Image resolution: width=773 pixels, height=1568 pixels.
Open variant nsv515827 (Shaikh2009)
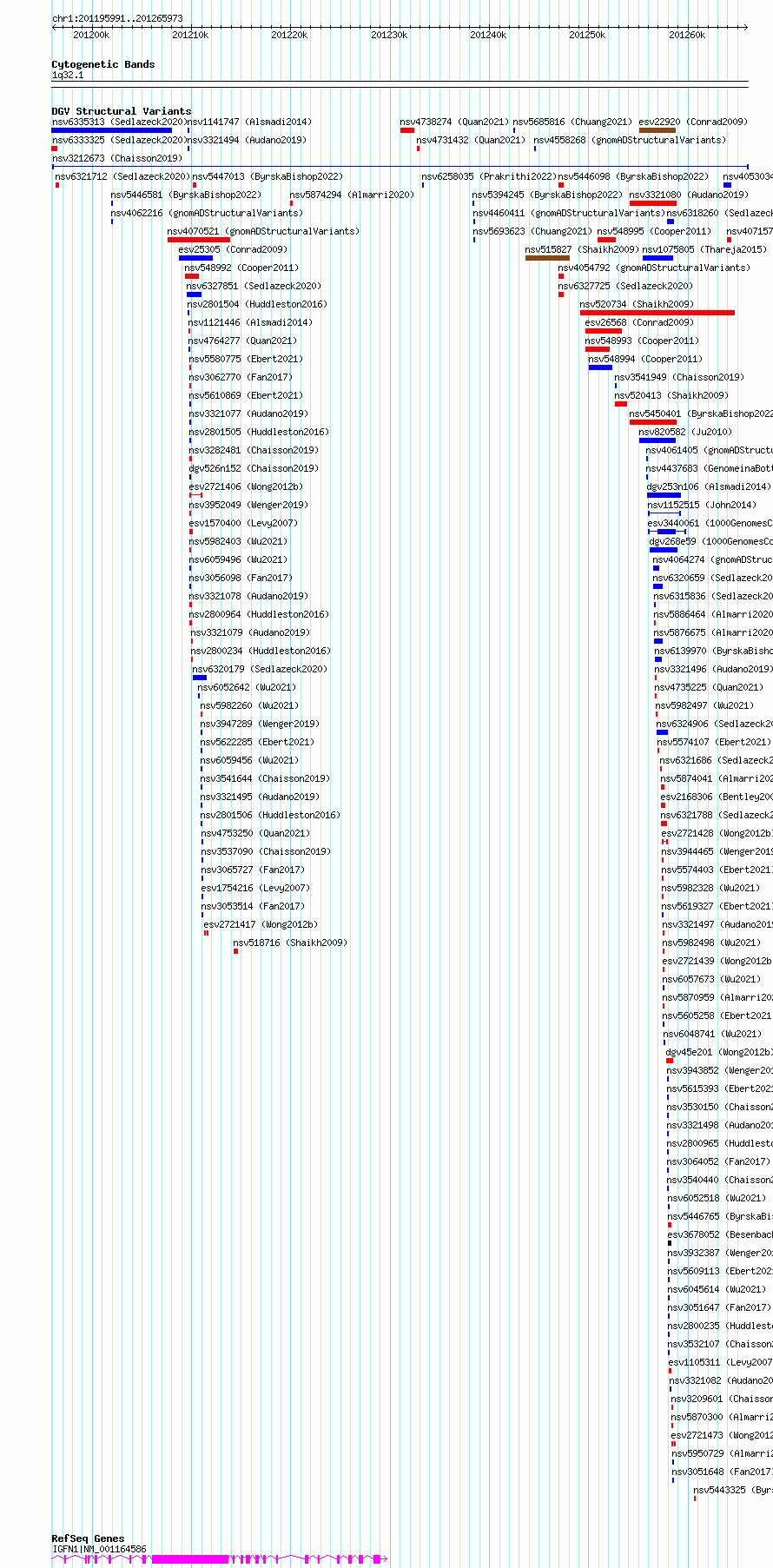pyautogui.click(x=582, y=249)
